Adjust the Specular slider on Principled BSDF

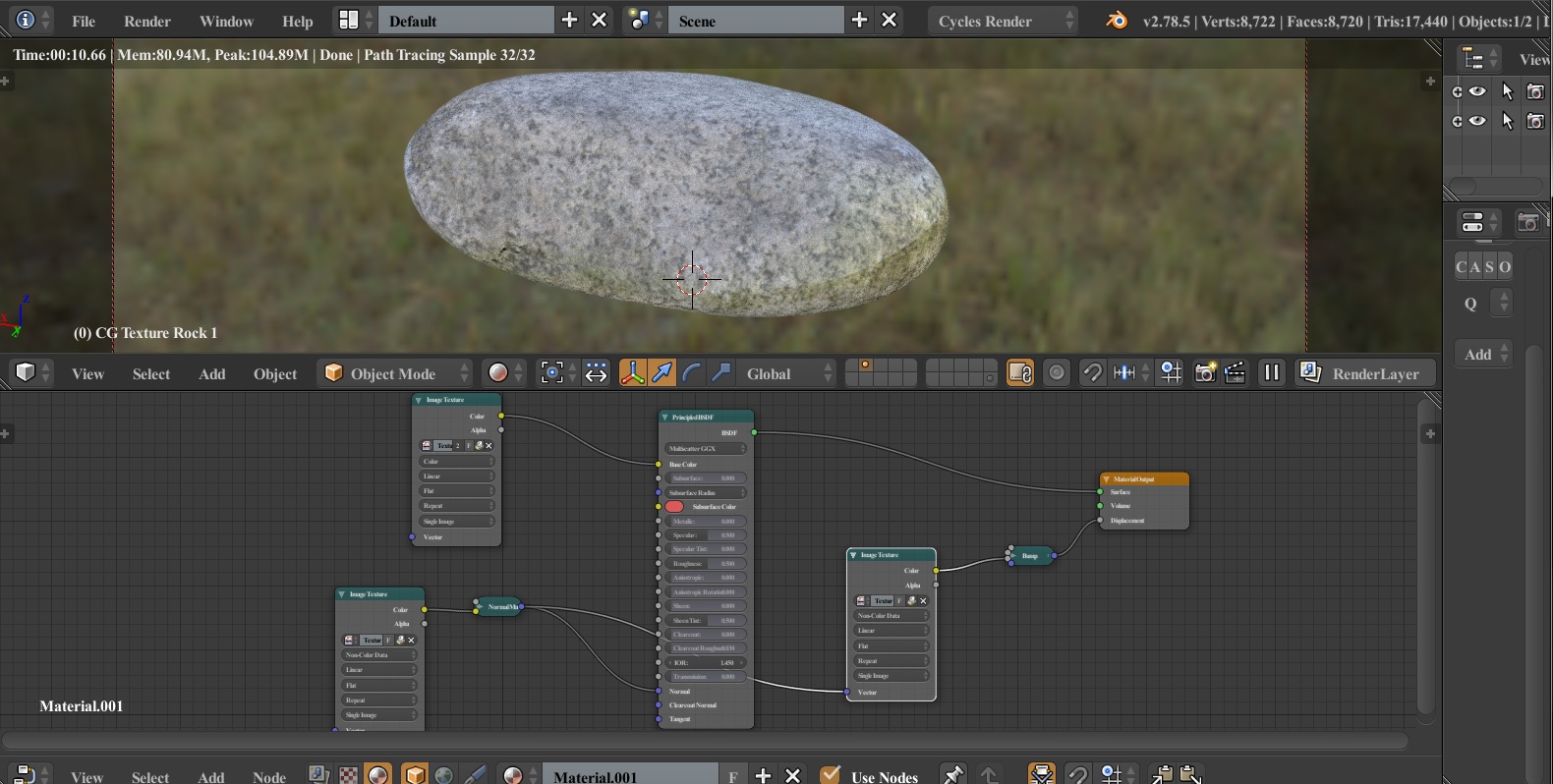pos(706,535)
